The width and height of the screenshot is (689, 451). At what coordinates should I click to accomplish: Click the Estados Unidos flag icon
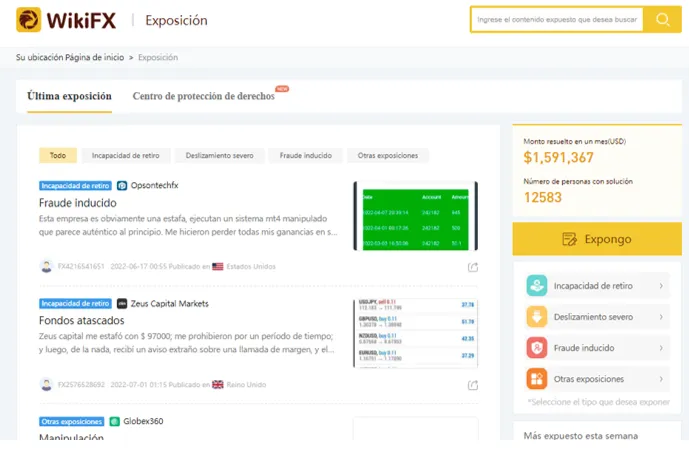(218, 266)
